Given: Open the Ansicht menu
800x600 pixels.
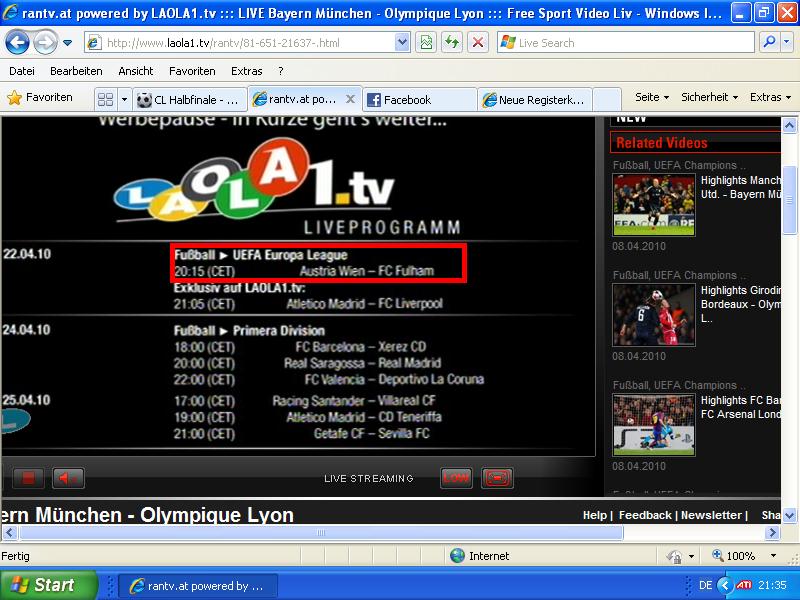Looking at the screenshot, I should (135, 71).
